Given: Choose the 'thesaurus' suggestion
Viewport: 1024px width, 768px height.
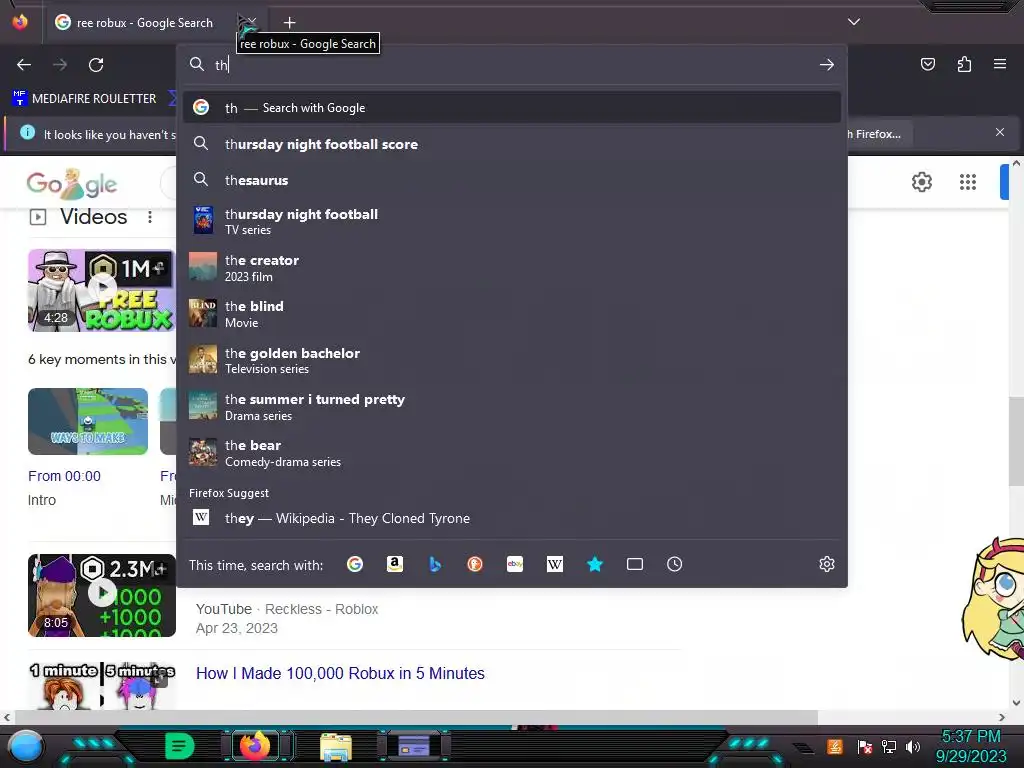Looking at the screenshot, I should click(x=511, y=180).
